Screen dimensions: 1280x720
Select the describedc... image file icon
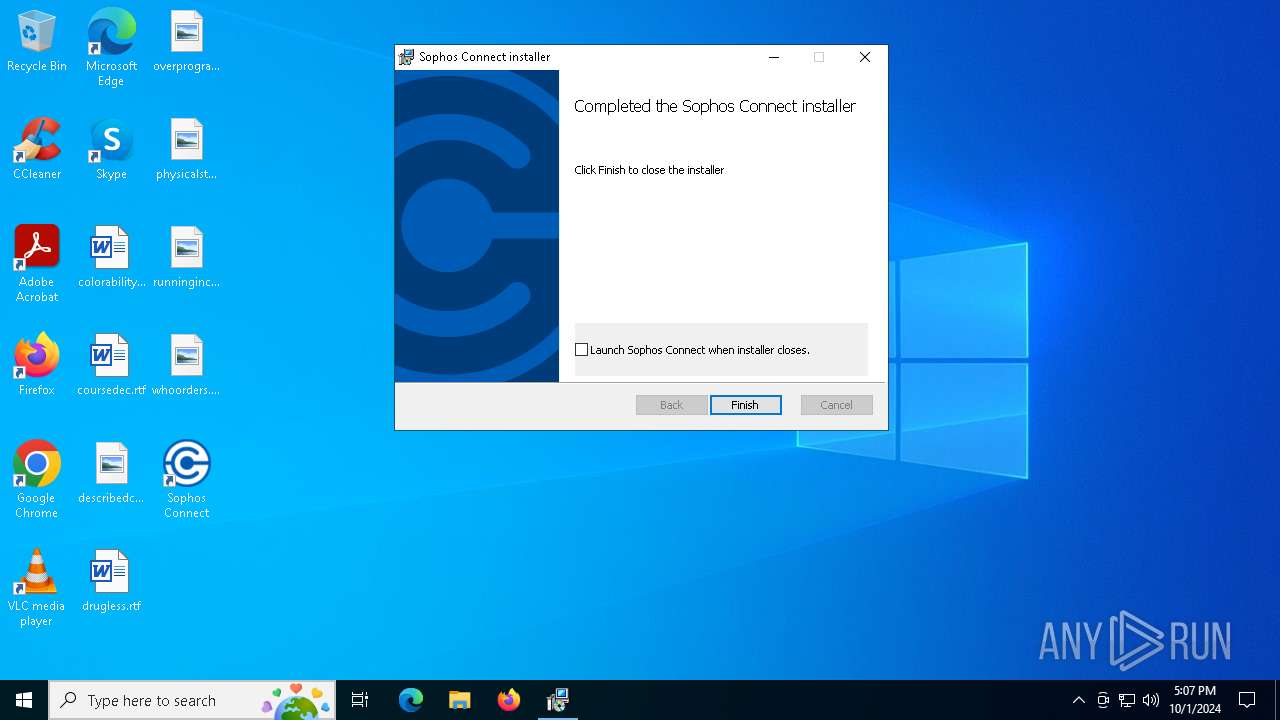click(x=111, y=474)
